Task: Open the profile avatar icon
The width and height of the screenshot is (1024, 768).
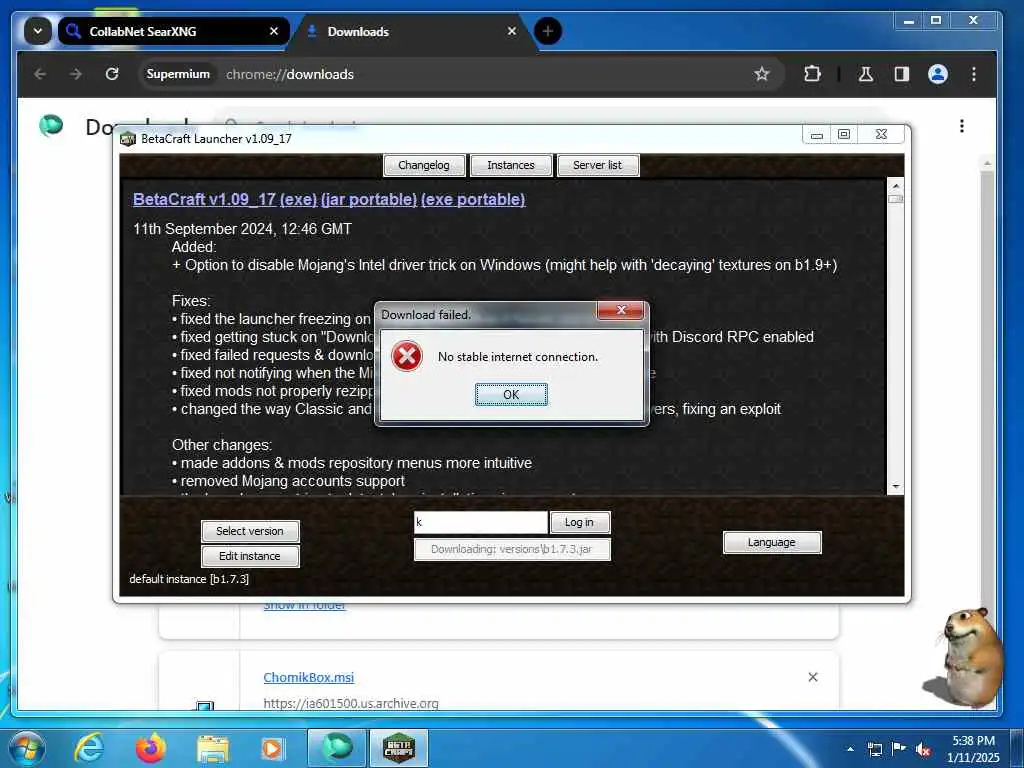Action: click(938, 74)
